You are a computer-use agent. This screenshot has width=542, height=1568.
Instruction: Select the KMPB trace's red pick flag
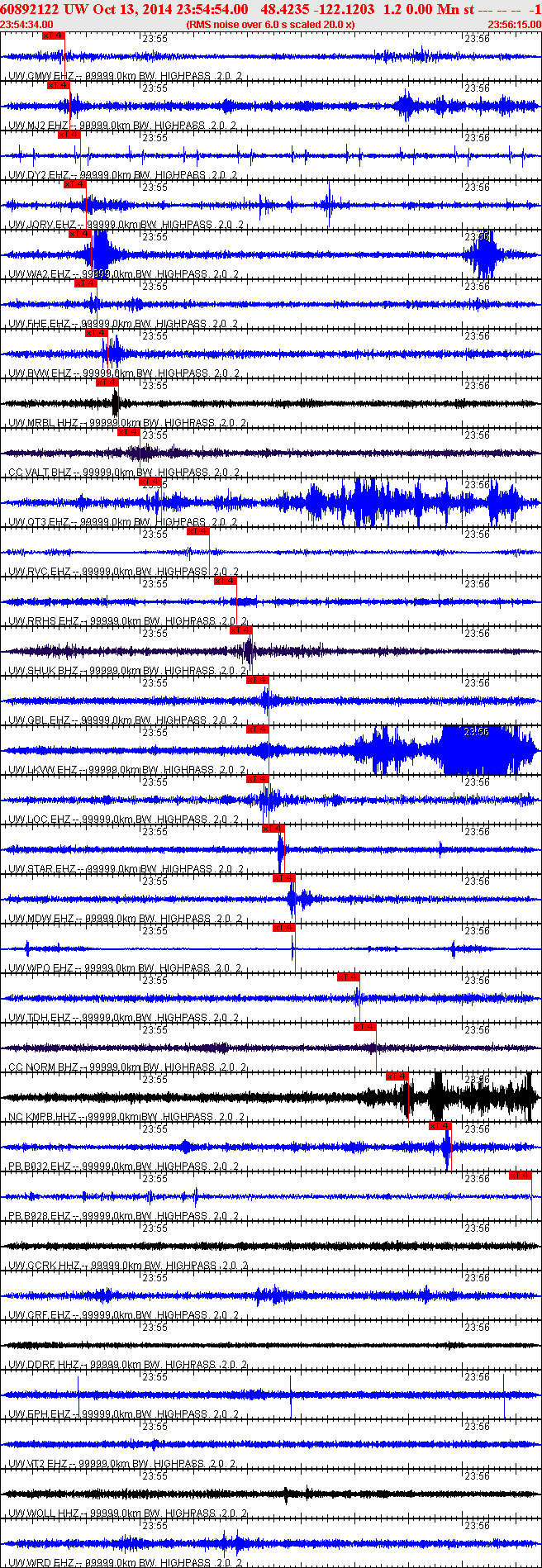397,1076
